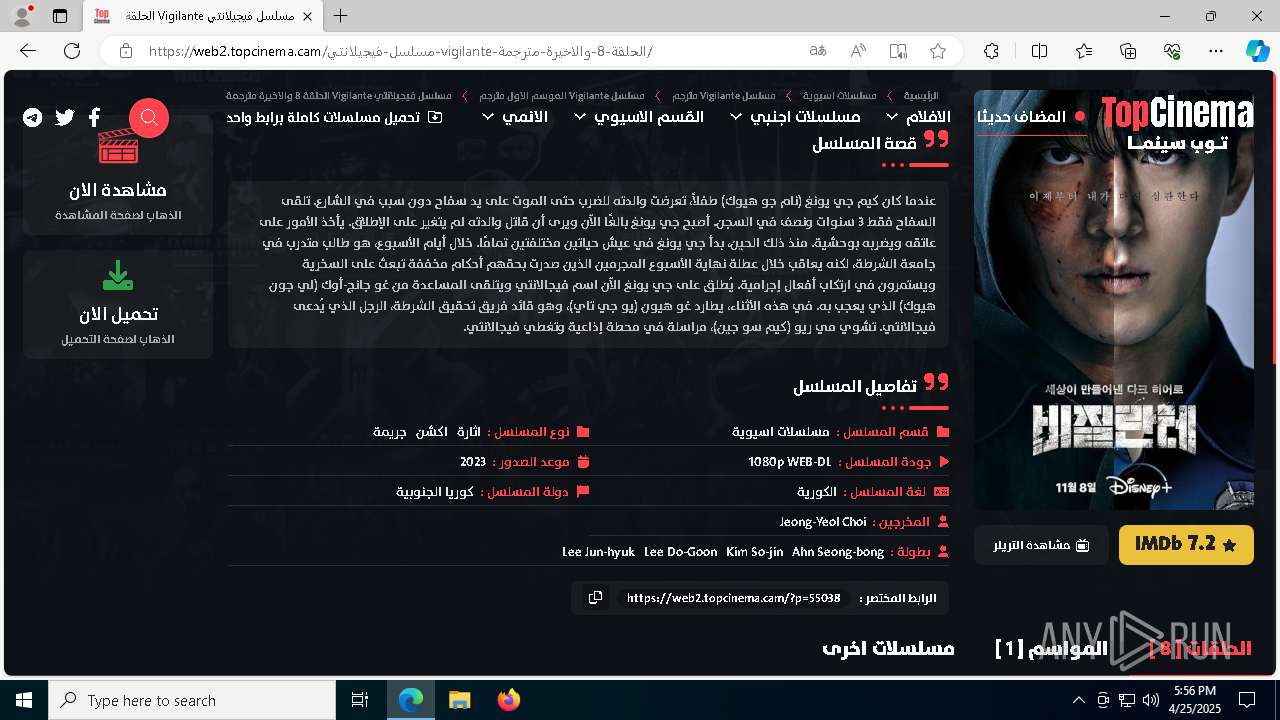Image resolution: width=1280 pixels, height=720 pixels.
Task: Click IMDb 7.2 rating badge
Action: pos(1186,545)
